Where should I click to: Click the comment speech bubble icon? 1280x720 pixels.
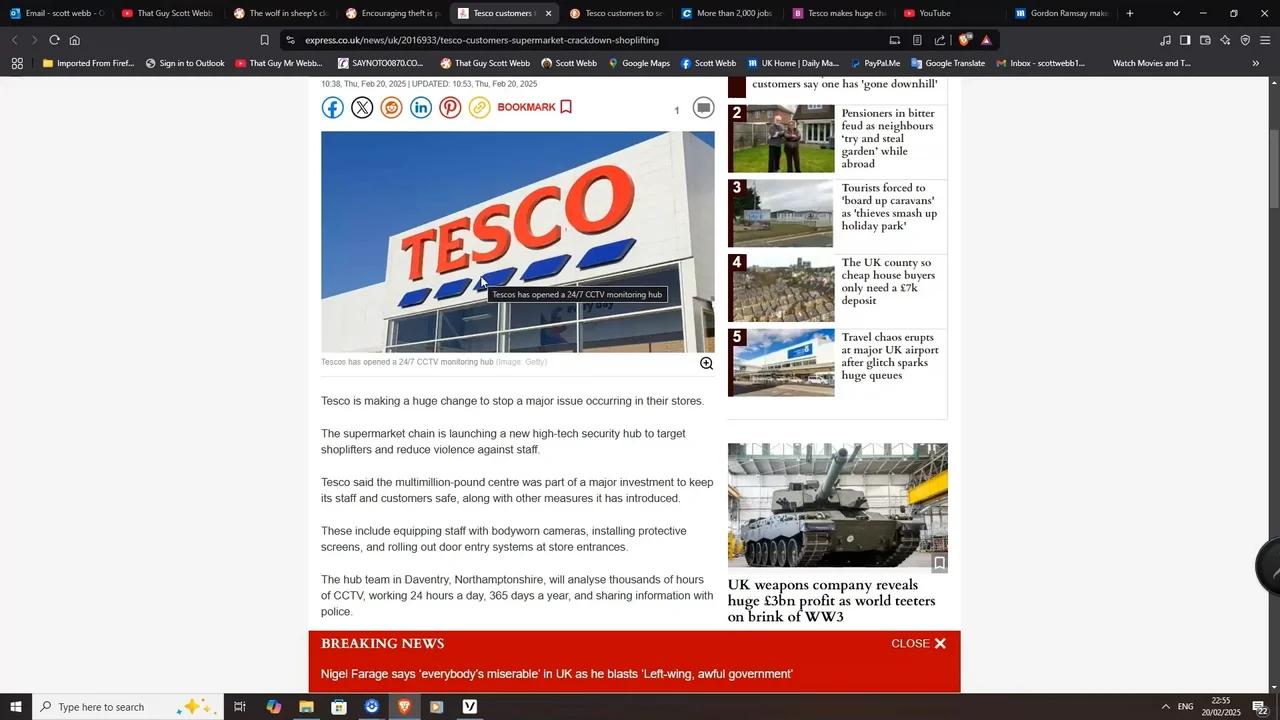pyautogui.click(x=703, y=107)
